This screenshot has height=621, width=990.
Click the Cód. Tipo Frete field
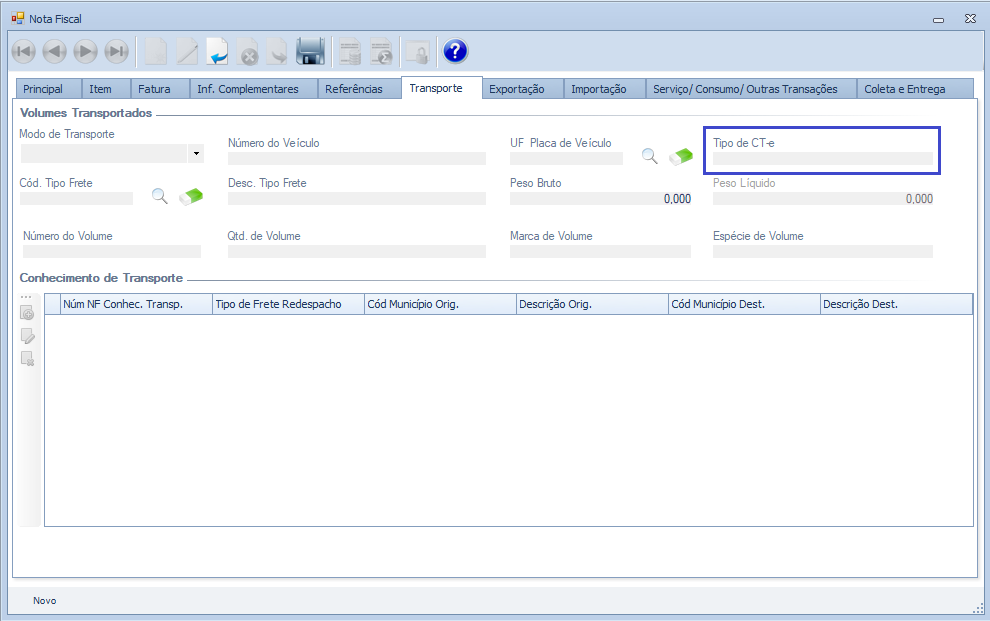76,199
